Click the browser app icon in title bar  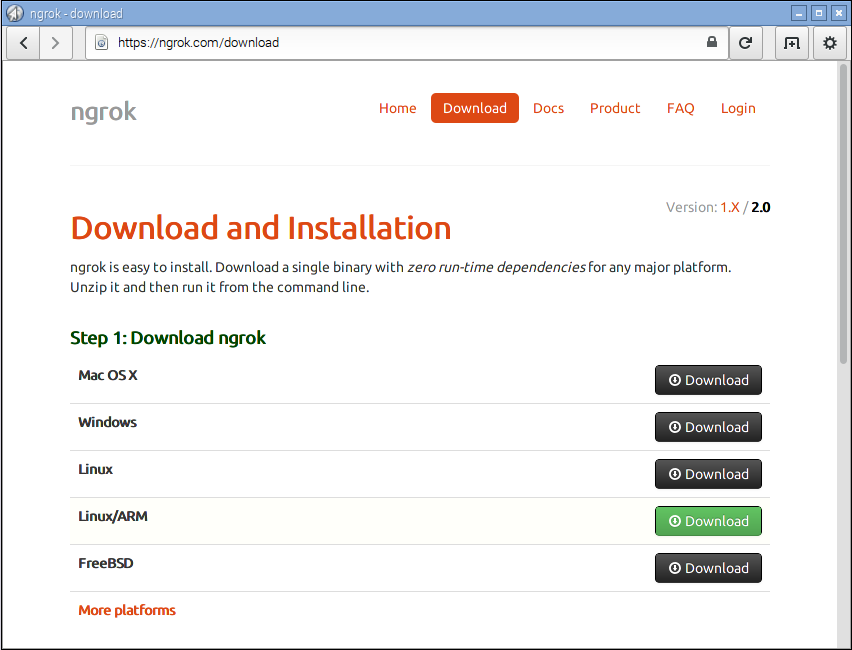click(x=15, y=12)
